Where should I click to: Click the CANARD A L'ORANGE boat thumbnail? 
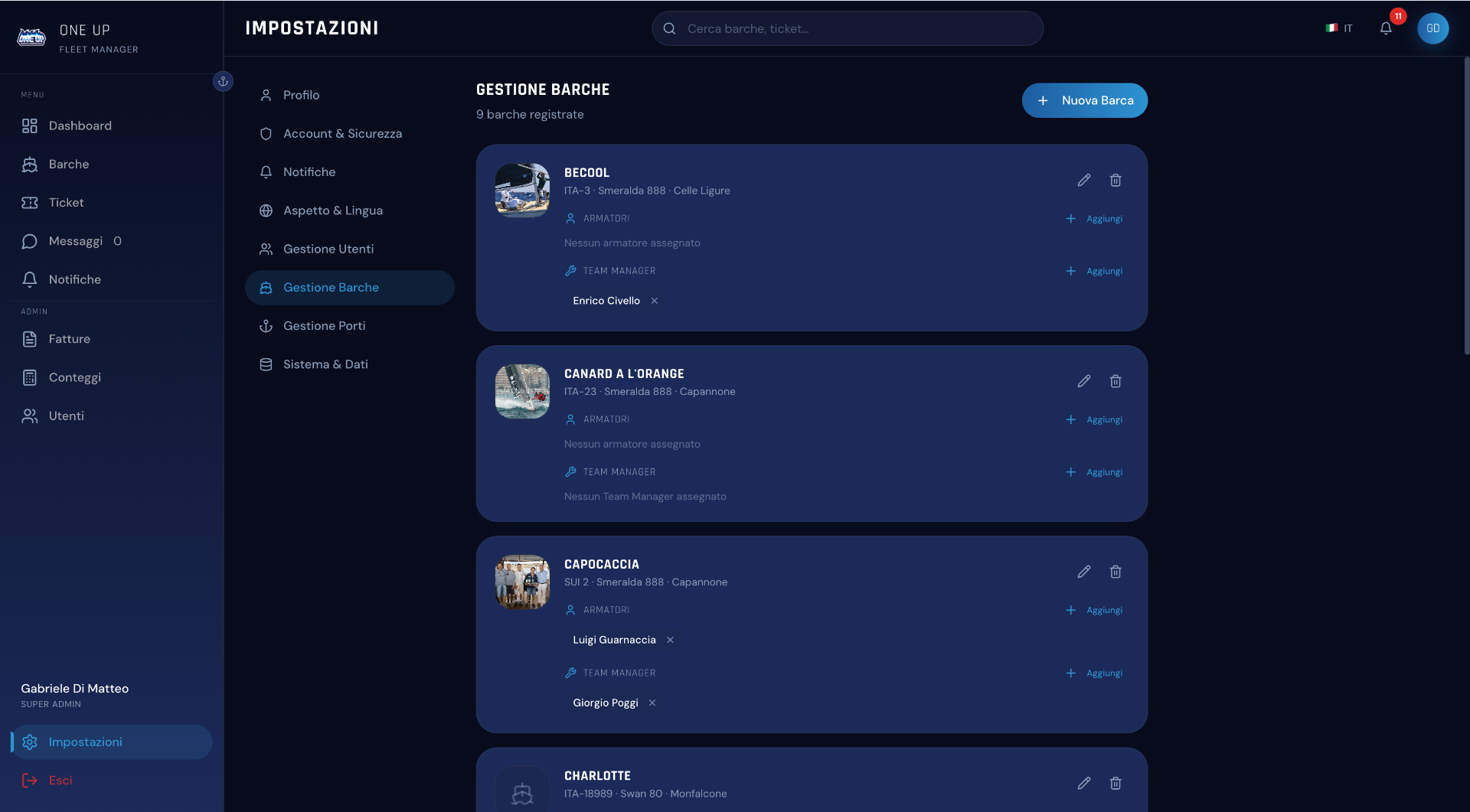tap(522, 391)
